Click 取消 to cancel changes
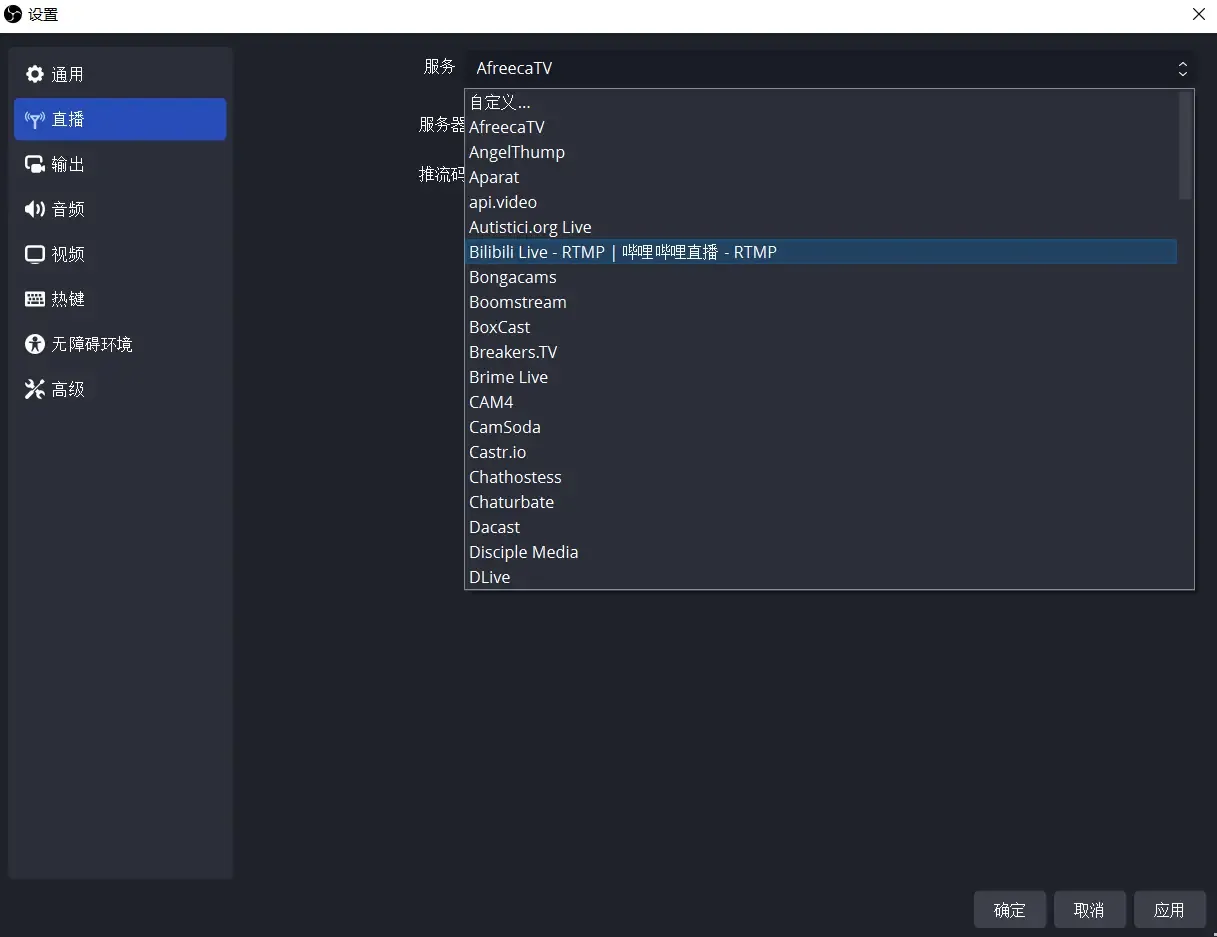 (1090, 910)
